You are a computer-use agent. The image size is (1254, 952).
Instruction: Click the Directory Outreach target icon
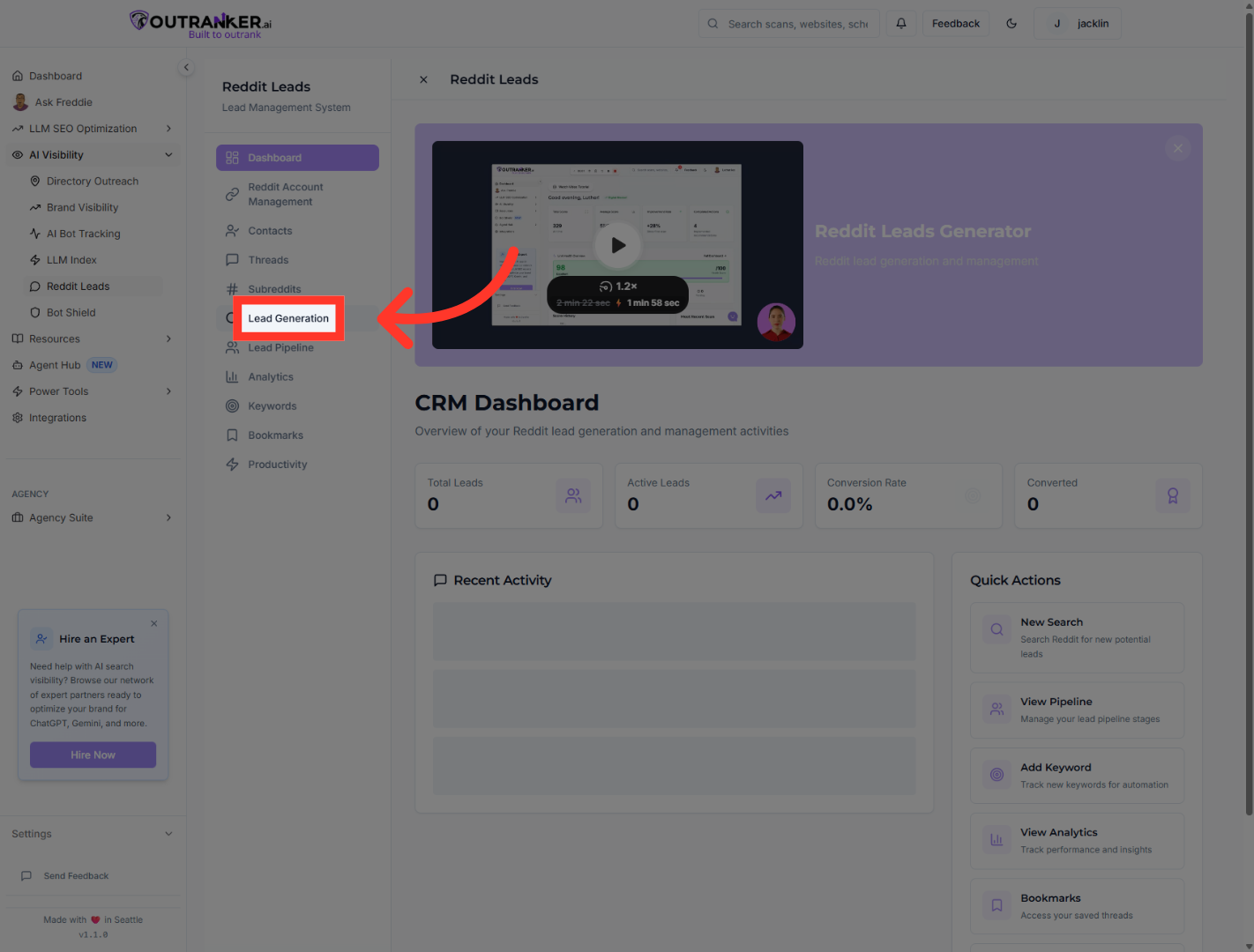[x=35, y=181]
